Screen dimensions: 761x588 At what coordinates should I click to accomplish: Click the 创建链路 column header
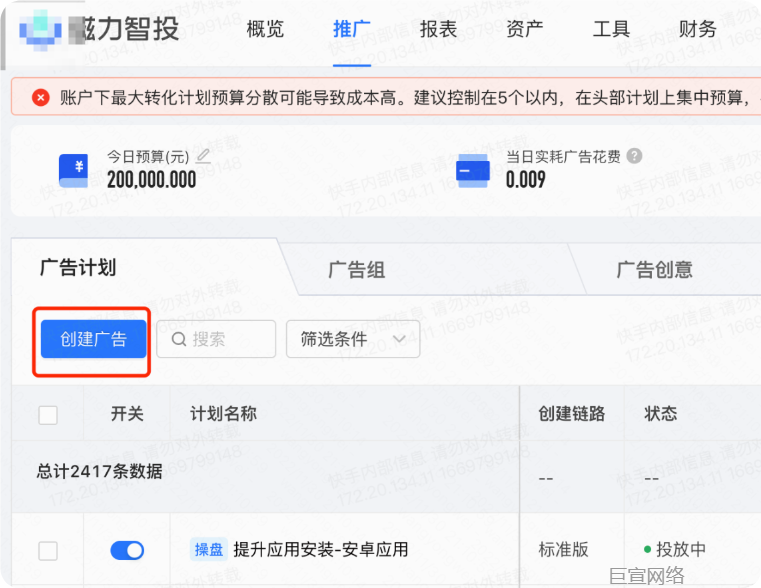click(572, 414)
